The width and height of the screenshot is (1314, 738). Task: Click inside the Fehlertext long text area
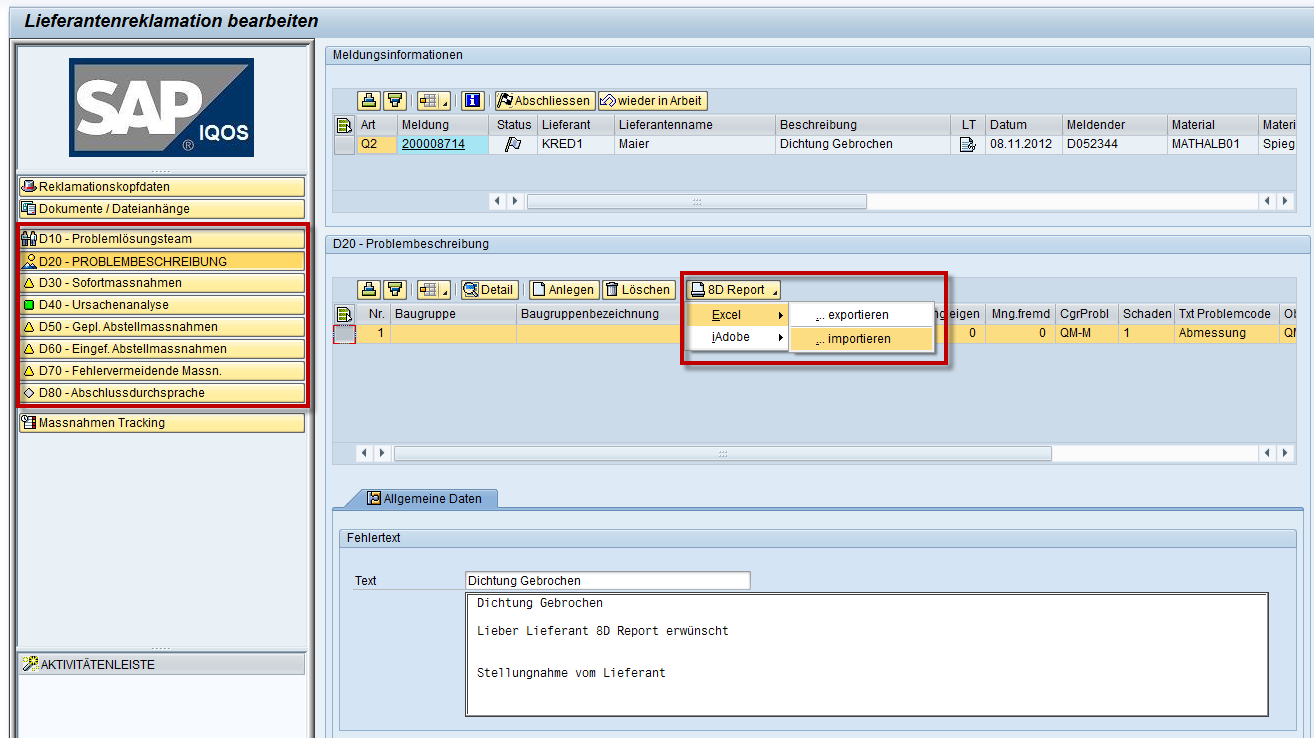point(867,655)
